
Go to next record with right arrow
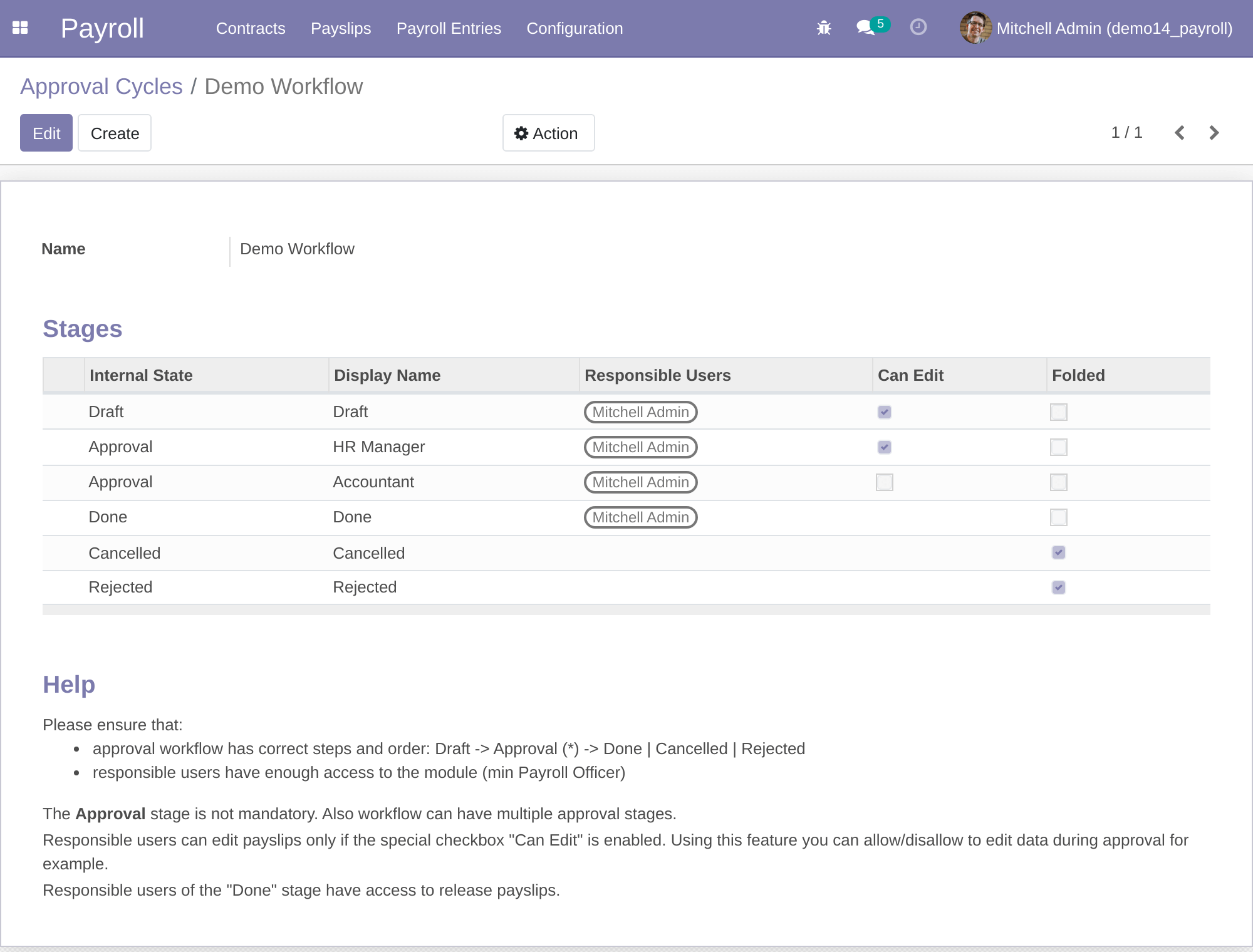point(1214,133)
